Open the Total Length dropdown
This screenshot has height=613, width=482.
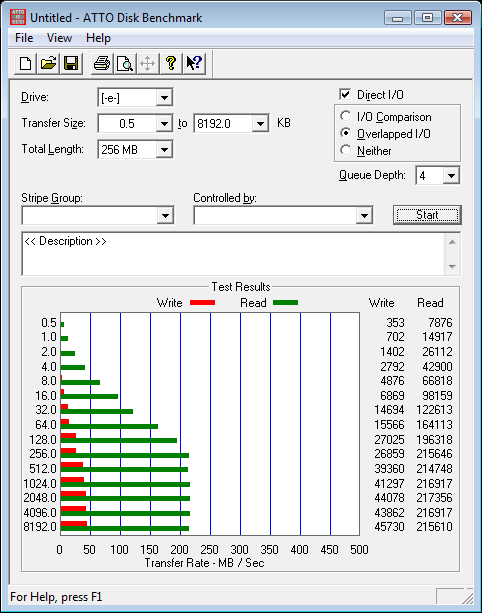pyautogui.click(x=164, y=149)
